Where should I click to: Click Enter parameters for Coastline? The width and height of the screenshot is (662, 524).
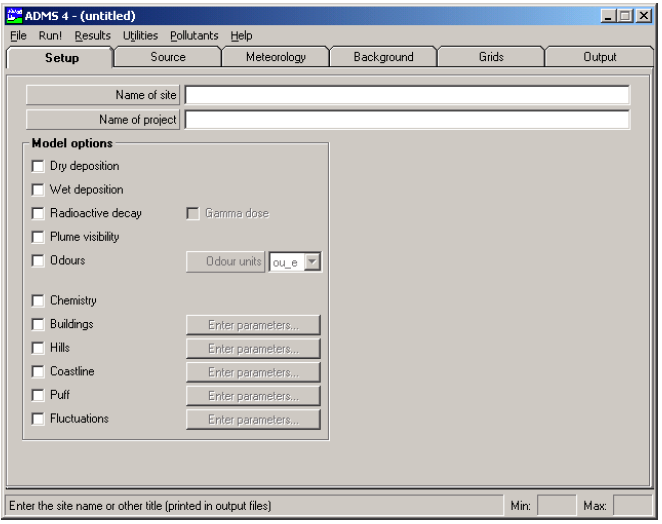pos(253,372)
